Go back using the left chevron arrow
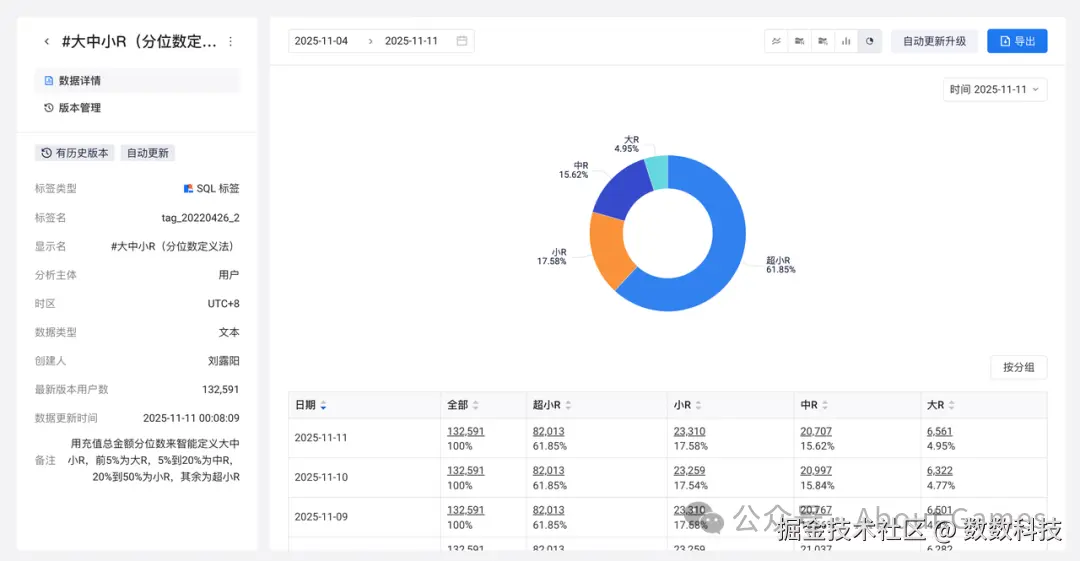This screenshot has height=561, width=1080. pyautogui.click(x=46, y=41)
